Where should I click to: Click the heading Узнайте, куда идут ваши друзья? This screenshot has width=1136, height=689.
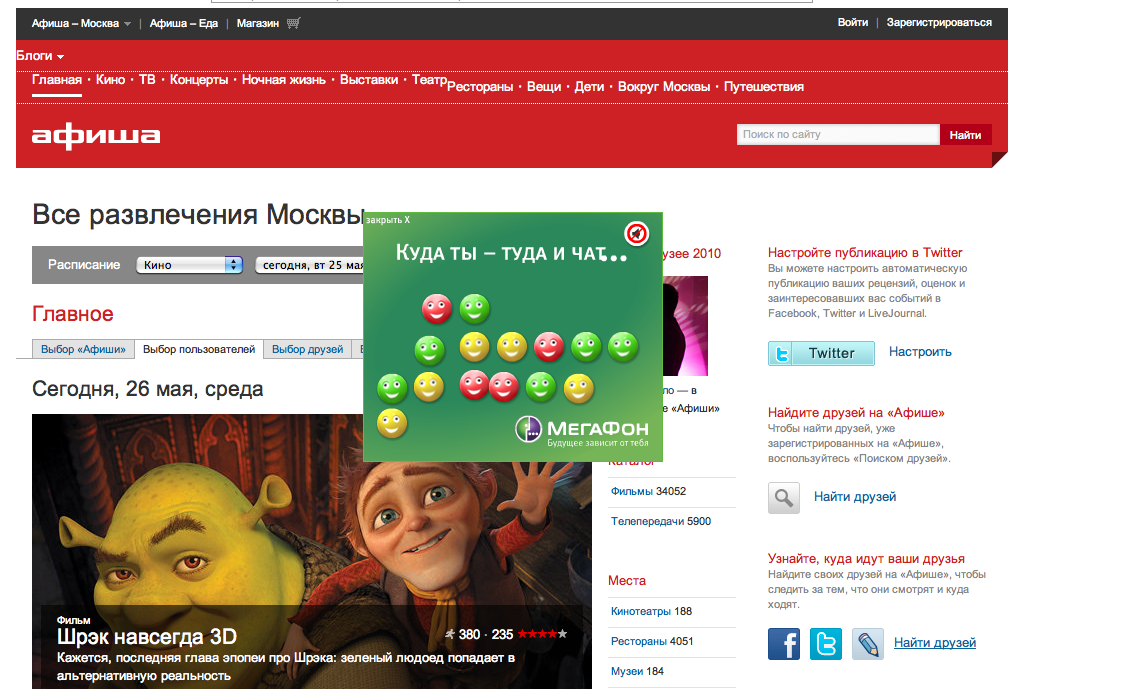tap(866, 559)
